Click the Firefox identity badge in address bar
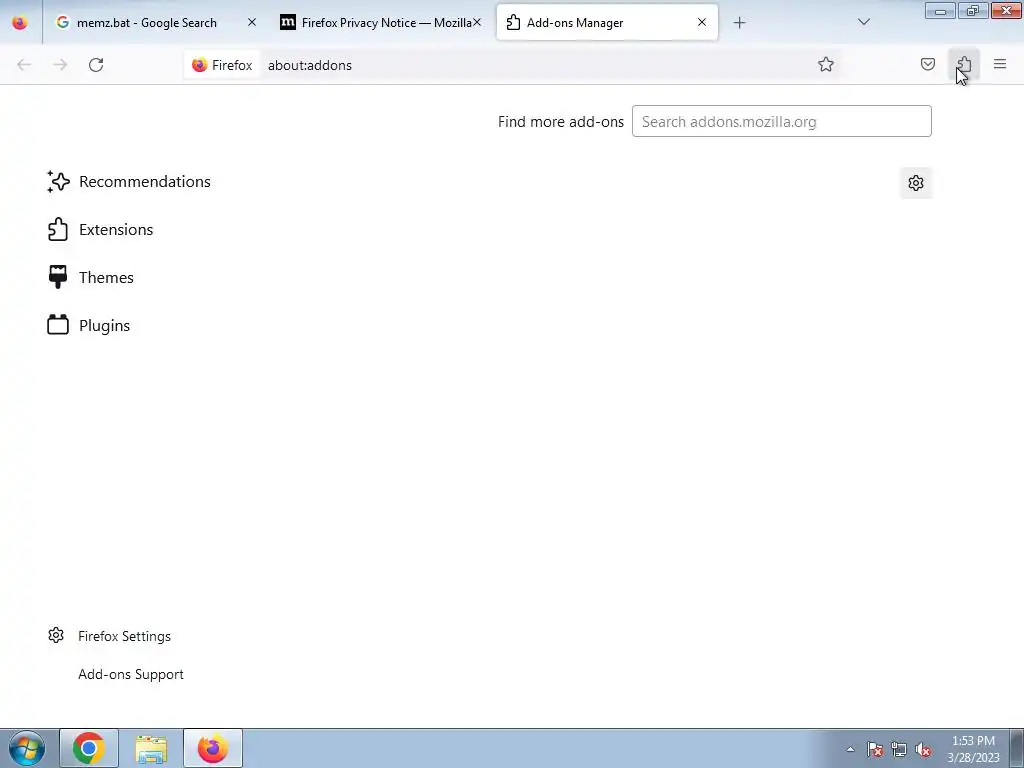The width and height of the screenshot is (1024, 768). click(222, 65)
